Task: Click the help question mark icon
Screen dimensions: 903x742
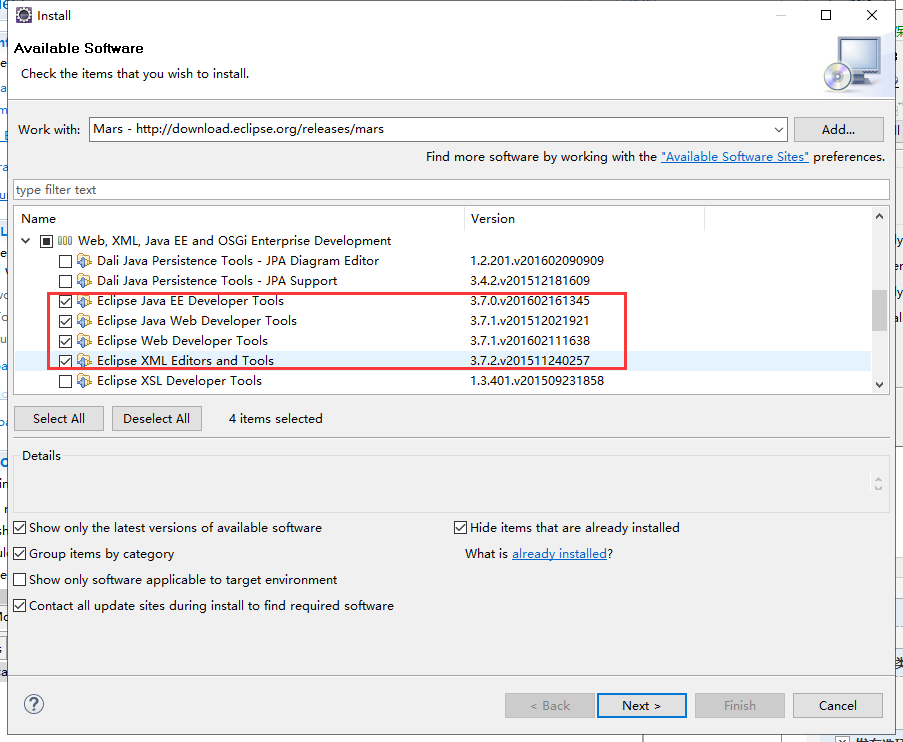Action: tap(34, 705)
